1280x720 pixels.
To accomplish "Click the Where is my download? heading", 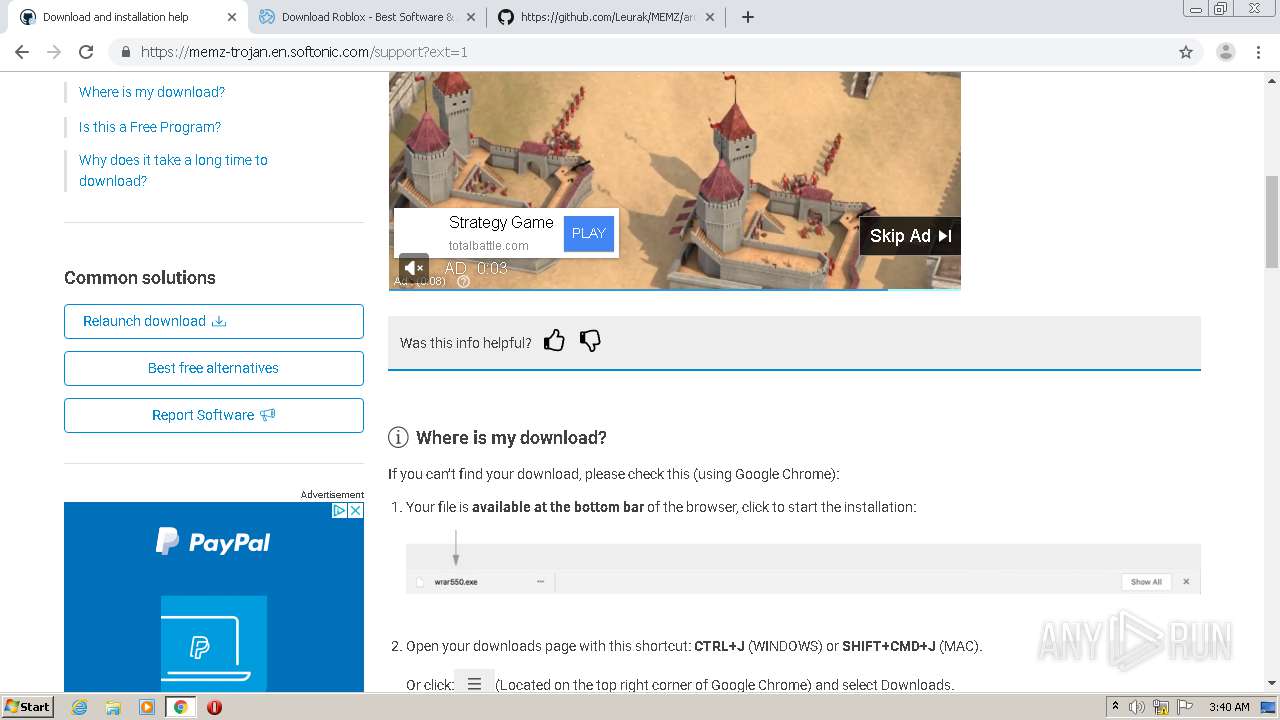I will [511, 438].
